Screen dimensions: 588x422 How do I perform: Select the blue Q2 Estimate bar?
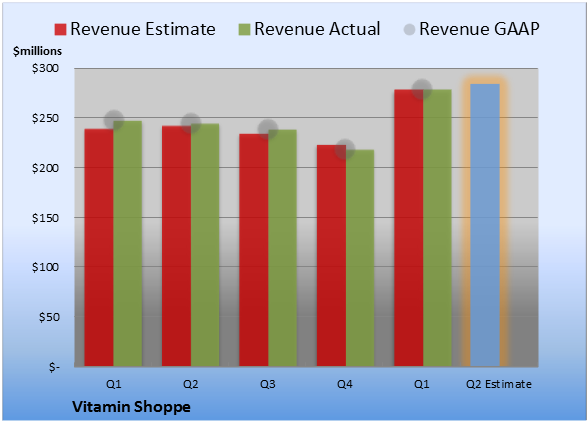[x=485, y=225]
